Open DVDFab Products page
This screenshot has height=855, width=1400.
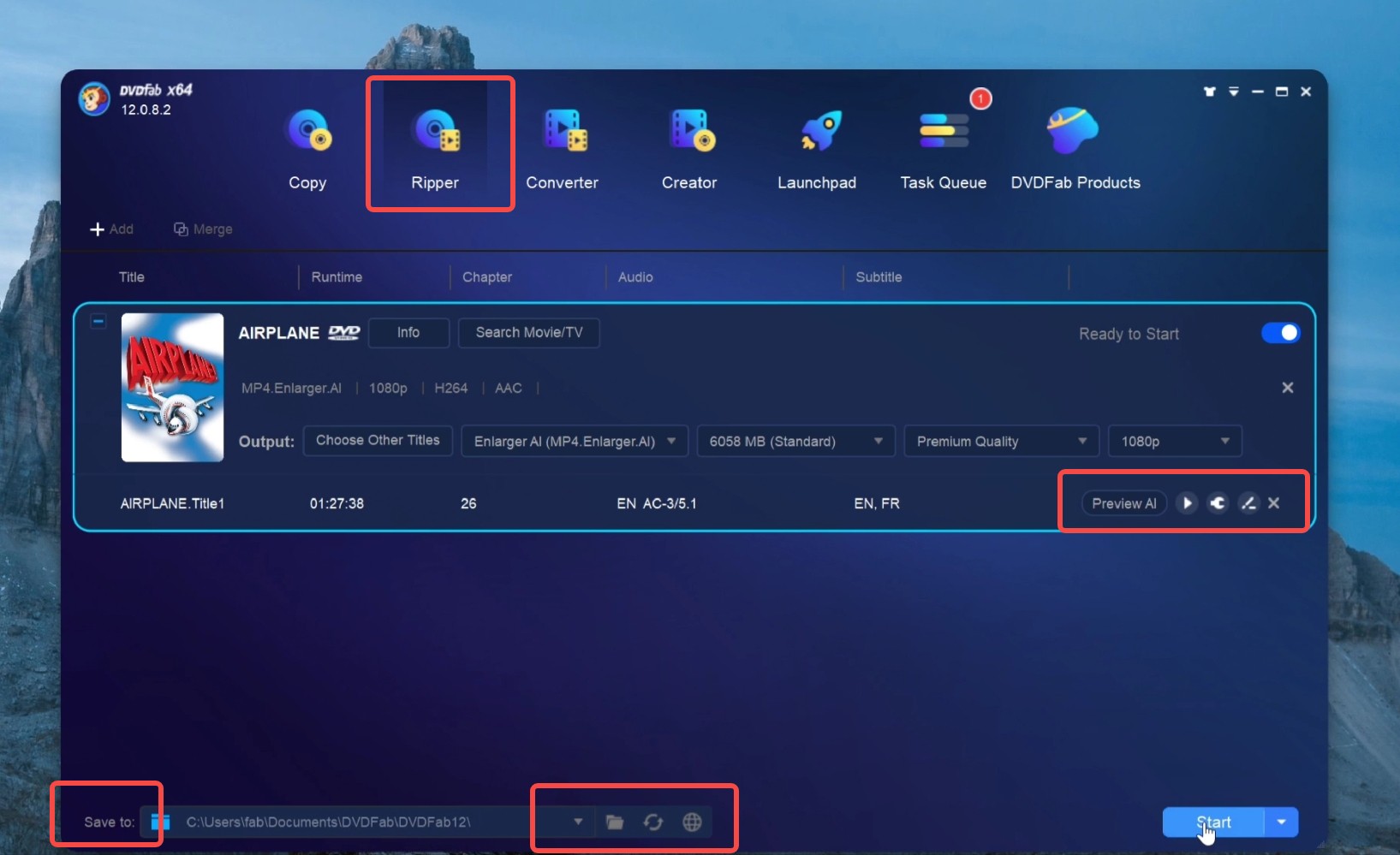tap(1075, 147)
